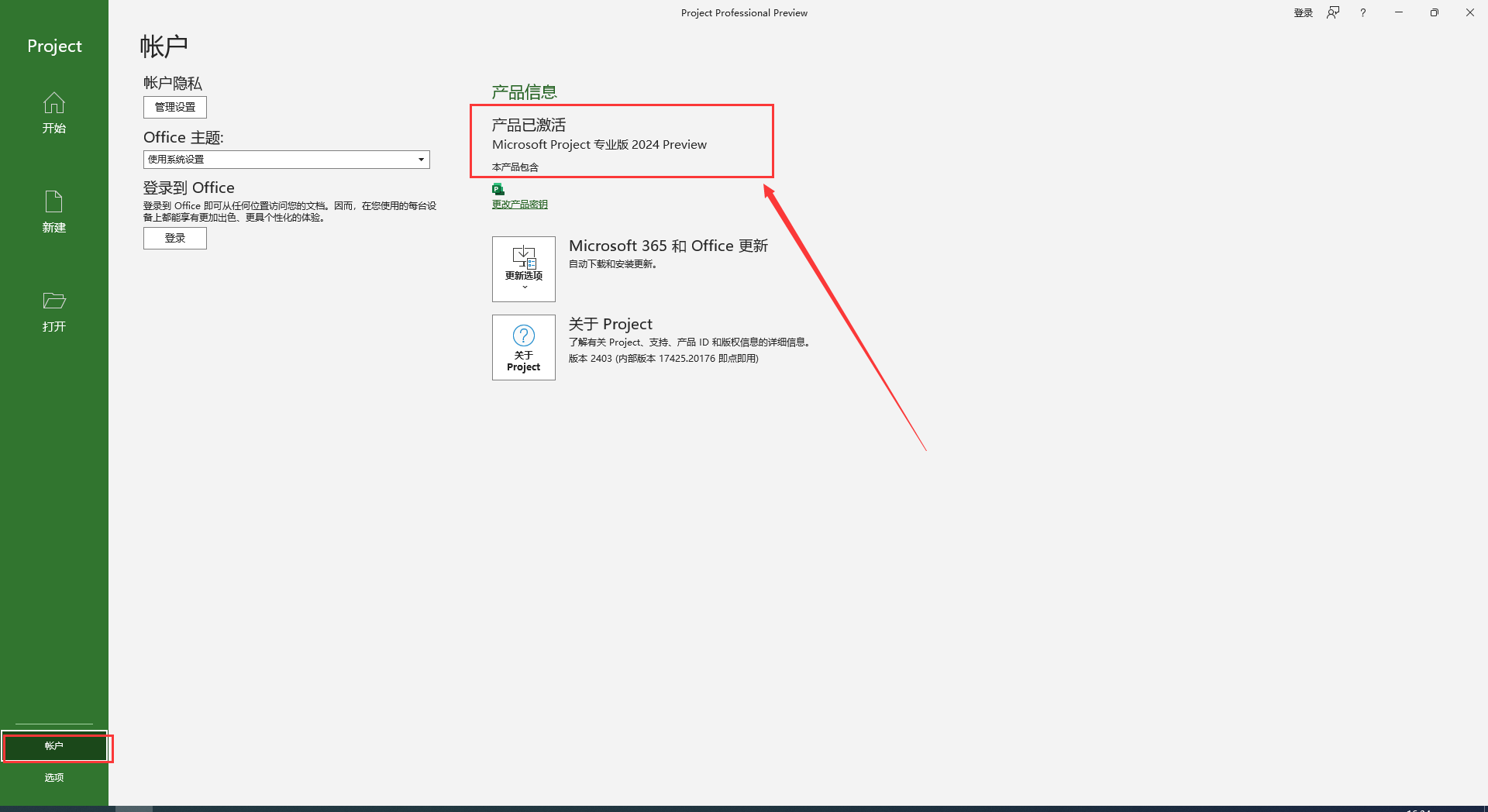Click the green Project product icon above 更改产品密钥

point(498,188)
